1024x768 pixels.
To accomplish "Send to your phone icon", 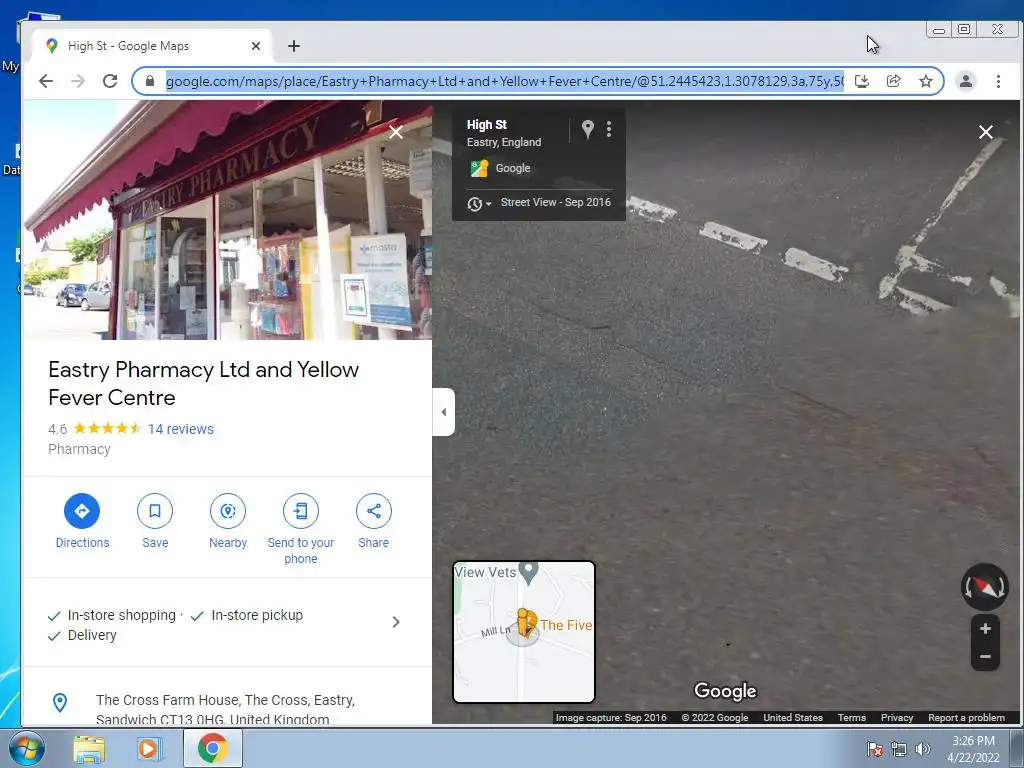I will [x=300, y=511].
